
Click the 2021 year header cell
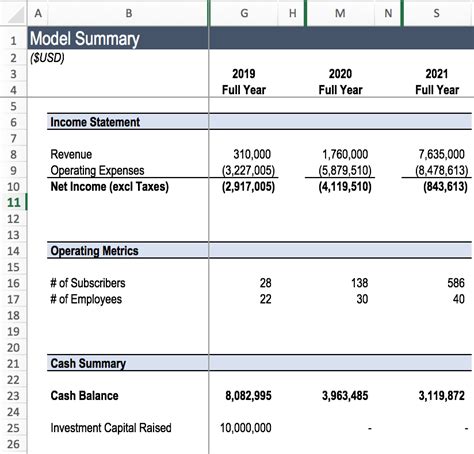pos(437,74)
